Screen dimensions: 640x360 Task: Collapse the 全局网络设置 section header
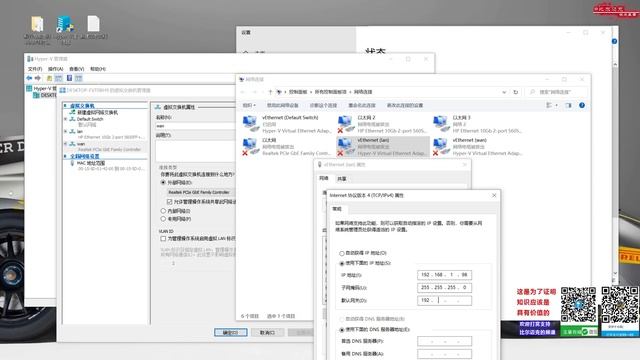84,156
